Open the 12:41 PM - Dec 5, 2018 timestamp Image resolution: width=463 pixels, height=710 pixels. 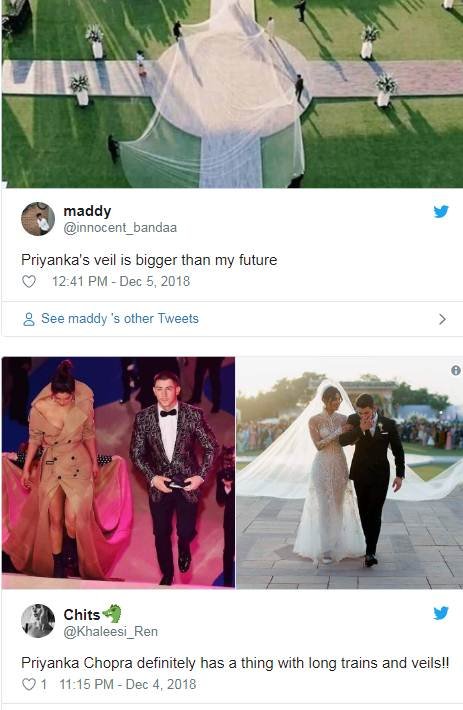point(121,282)
